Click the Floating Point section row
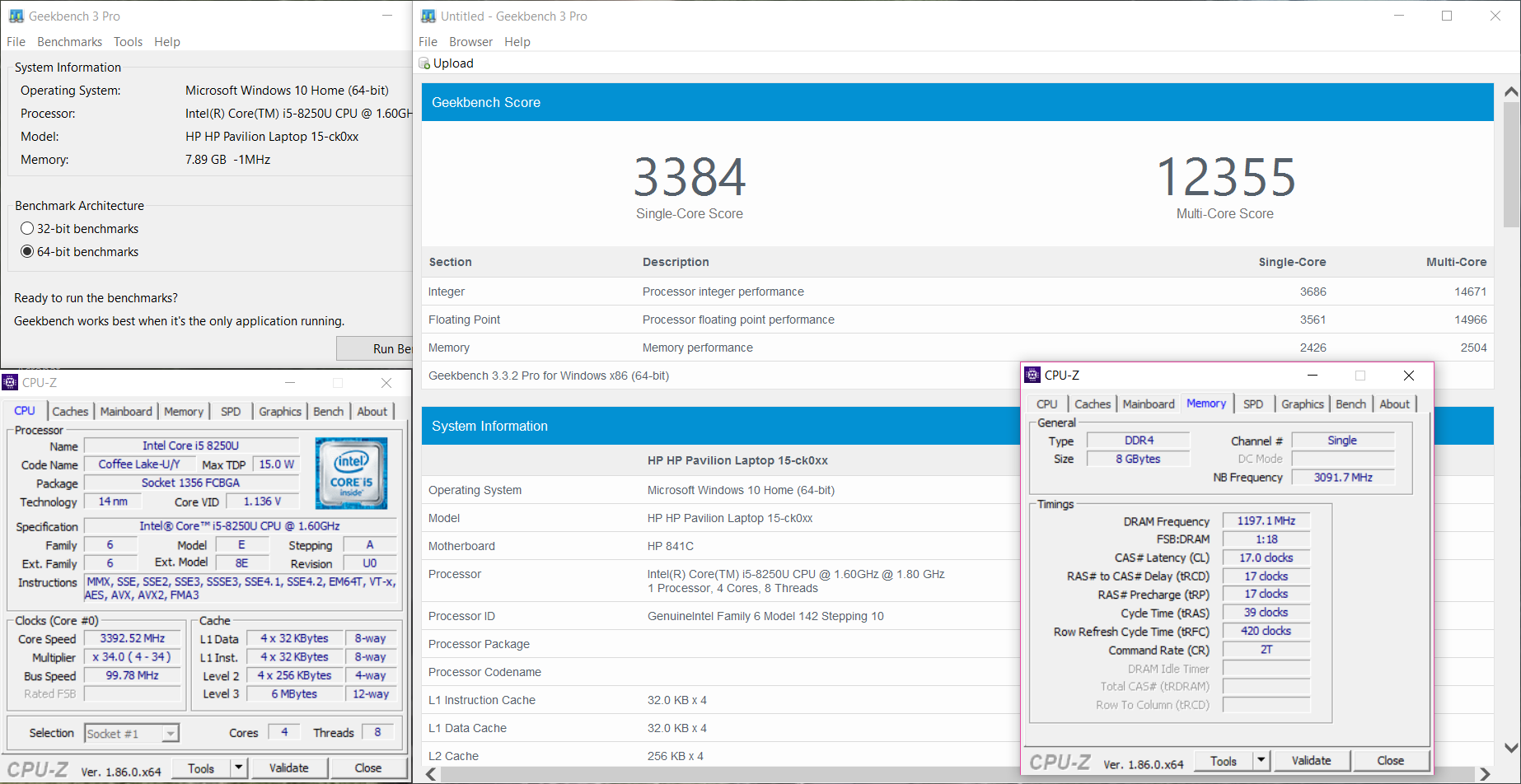The width and height of the screenshot is (1521, 784). pos(957,320)
